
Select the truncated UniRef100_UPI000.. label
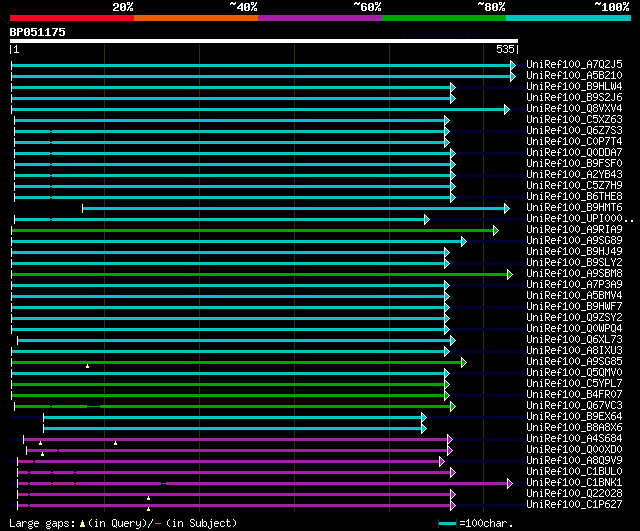580,219
